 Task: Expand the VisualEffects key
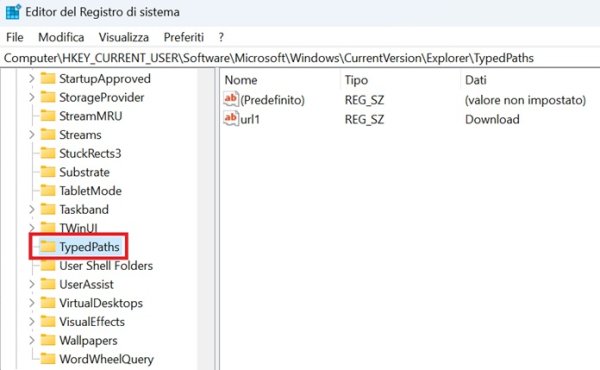pyautogui.click(x=32, y=322)
